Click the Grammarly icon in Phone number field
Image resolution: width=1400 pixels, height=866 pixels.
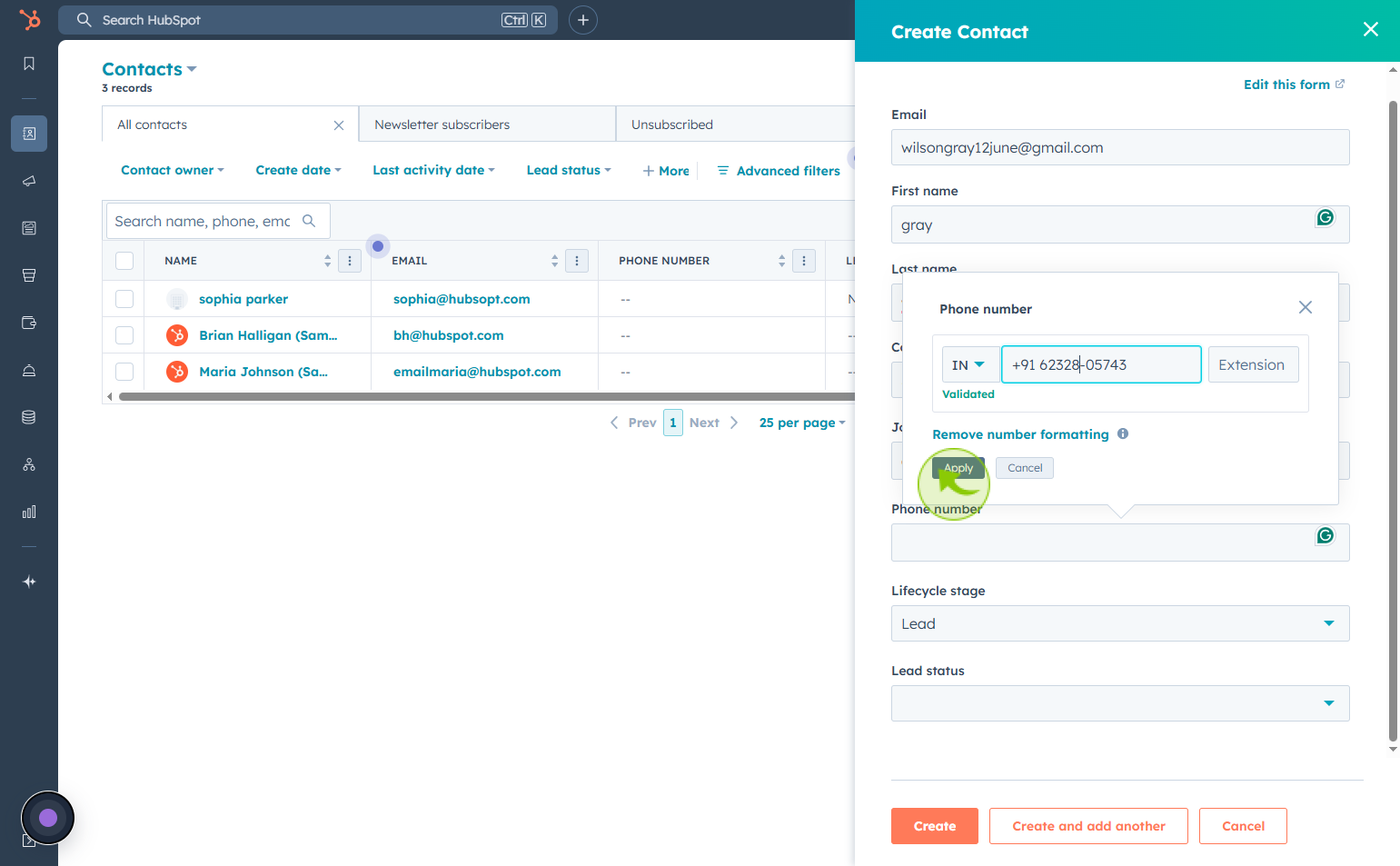tap(1326, 535)
